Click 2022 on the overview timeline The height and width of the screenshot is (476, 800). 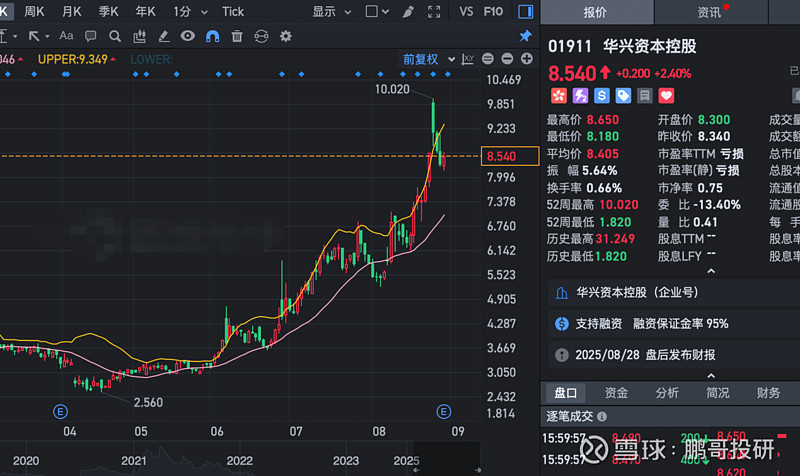[240, 461]
